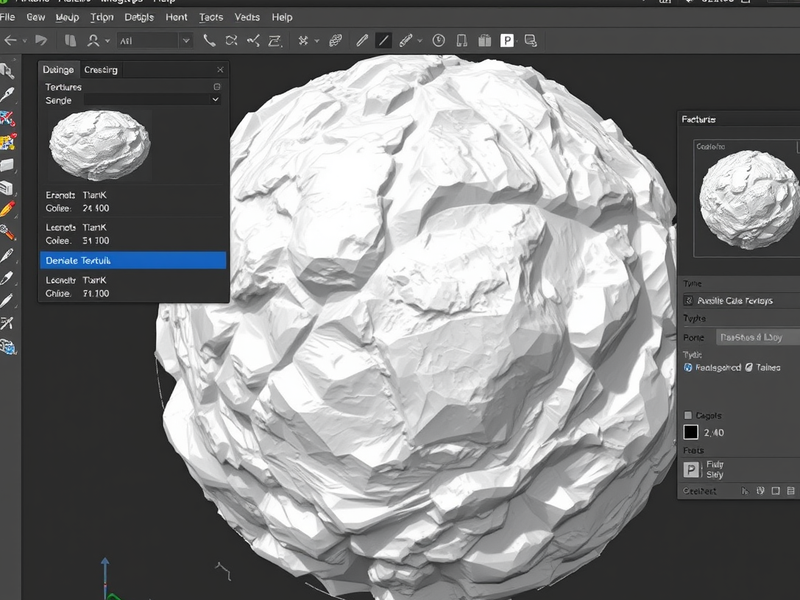Screen dimensions: 800x600
Task: Click the chain link icon in the toolbar
Action: pos(335,40)
